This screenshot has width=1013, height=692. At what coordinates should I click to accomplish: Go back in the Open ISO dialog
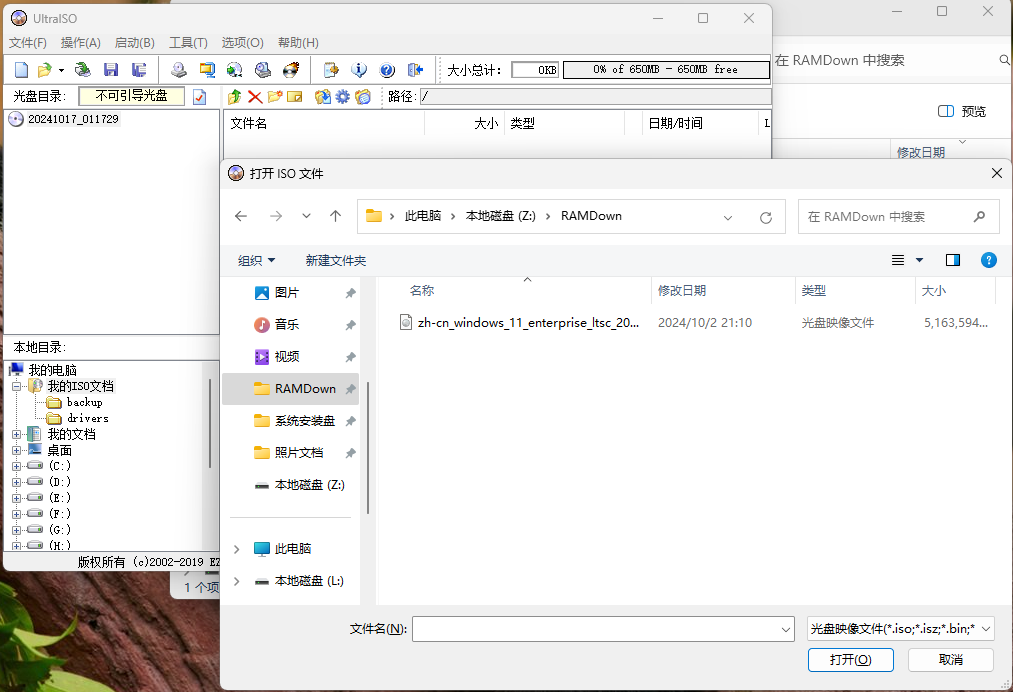241,216
